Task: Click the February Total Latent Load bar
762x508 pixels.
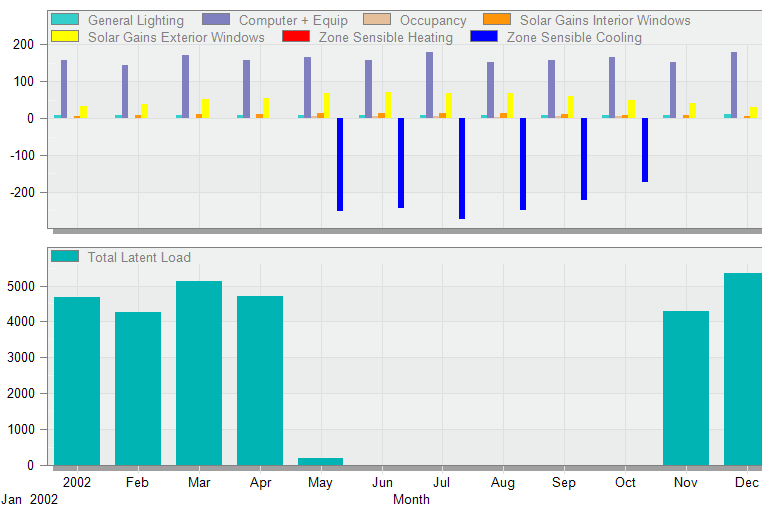Action: coord(138,388)
